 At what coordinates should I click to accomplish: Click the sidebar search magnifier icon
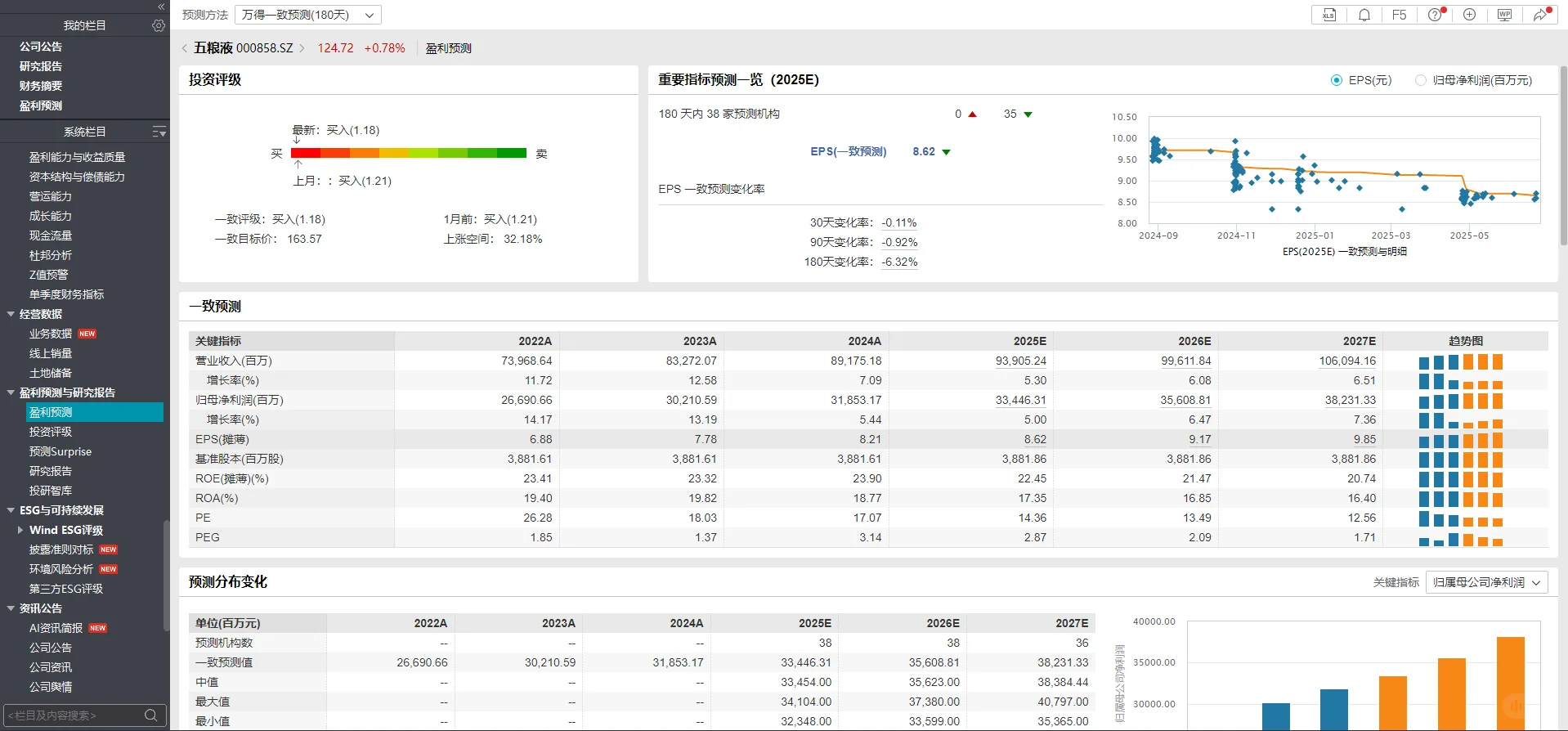click(150, 715)
